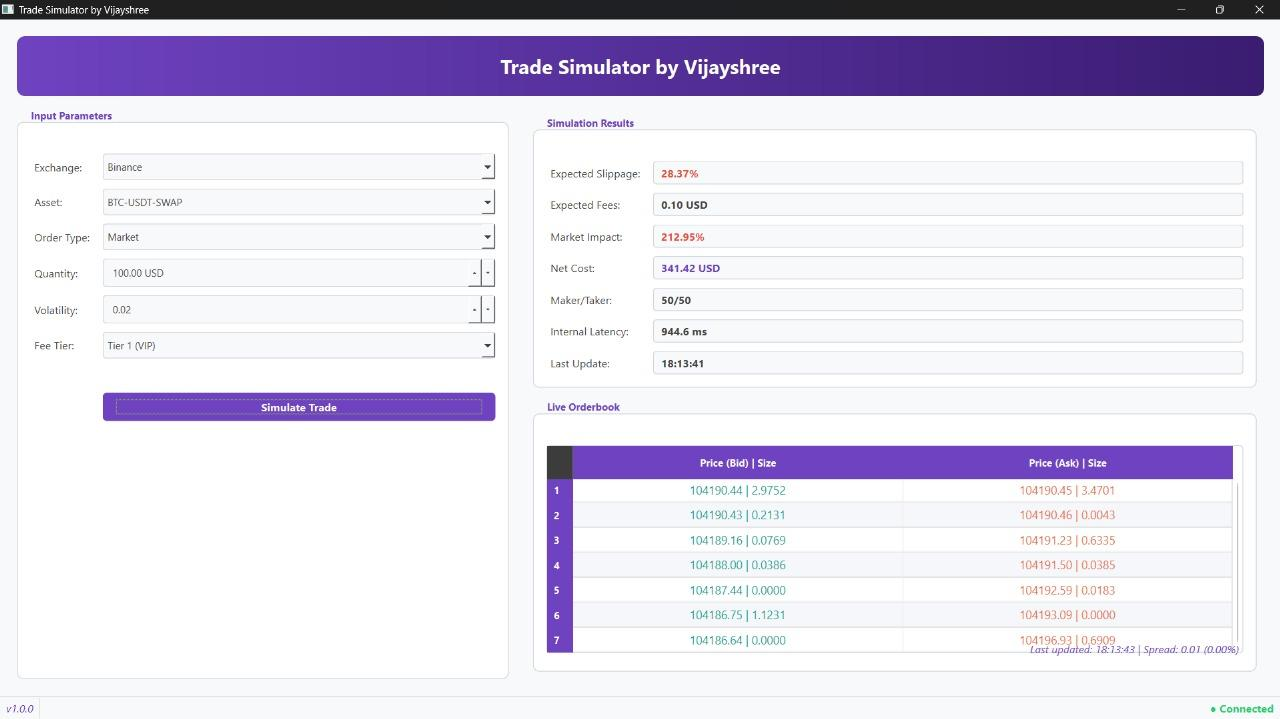Select the Internal Latency value 944.6 ms
This screenshot has width=1280, height=719.
click(947, 331)
